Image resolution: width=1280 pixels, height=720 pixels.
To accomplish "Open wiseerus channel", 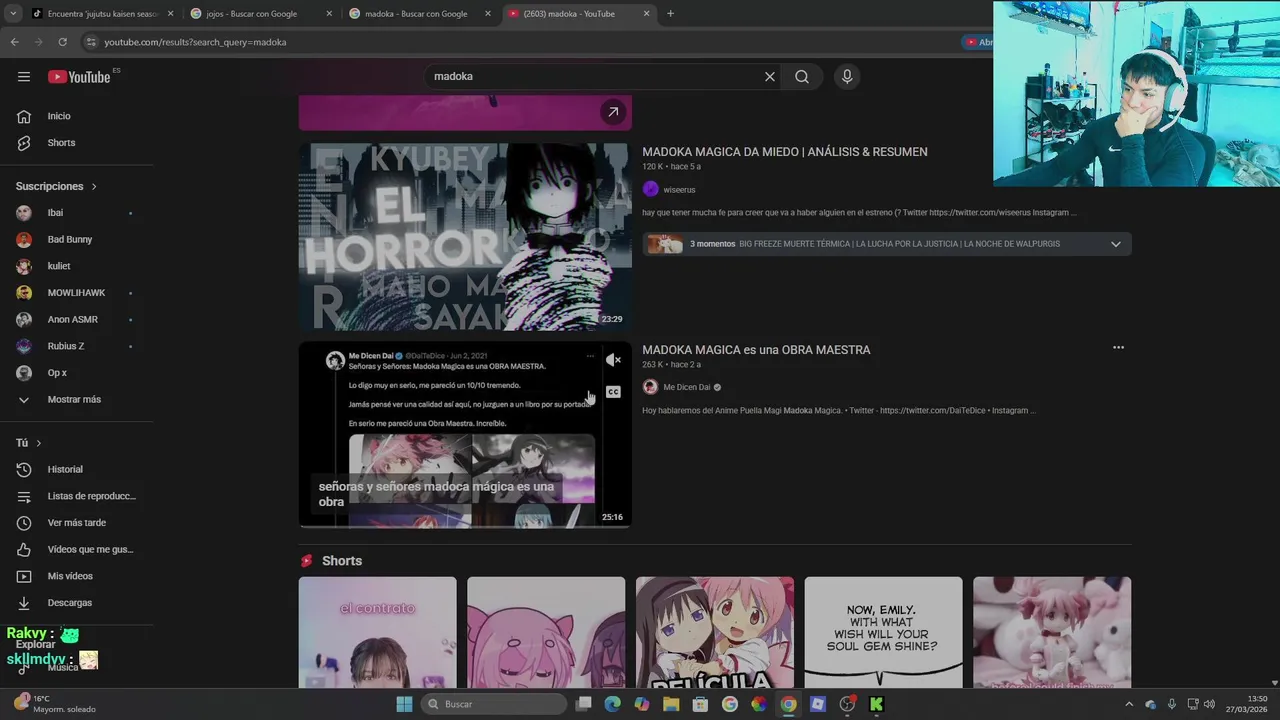I will pyautogui.click(x=679, y=190).
